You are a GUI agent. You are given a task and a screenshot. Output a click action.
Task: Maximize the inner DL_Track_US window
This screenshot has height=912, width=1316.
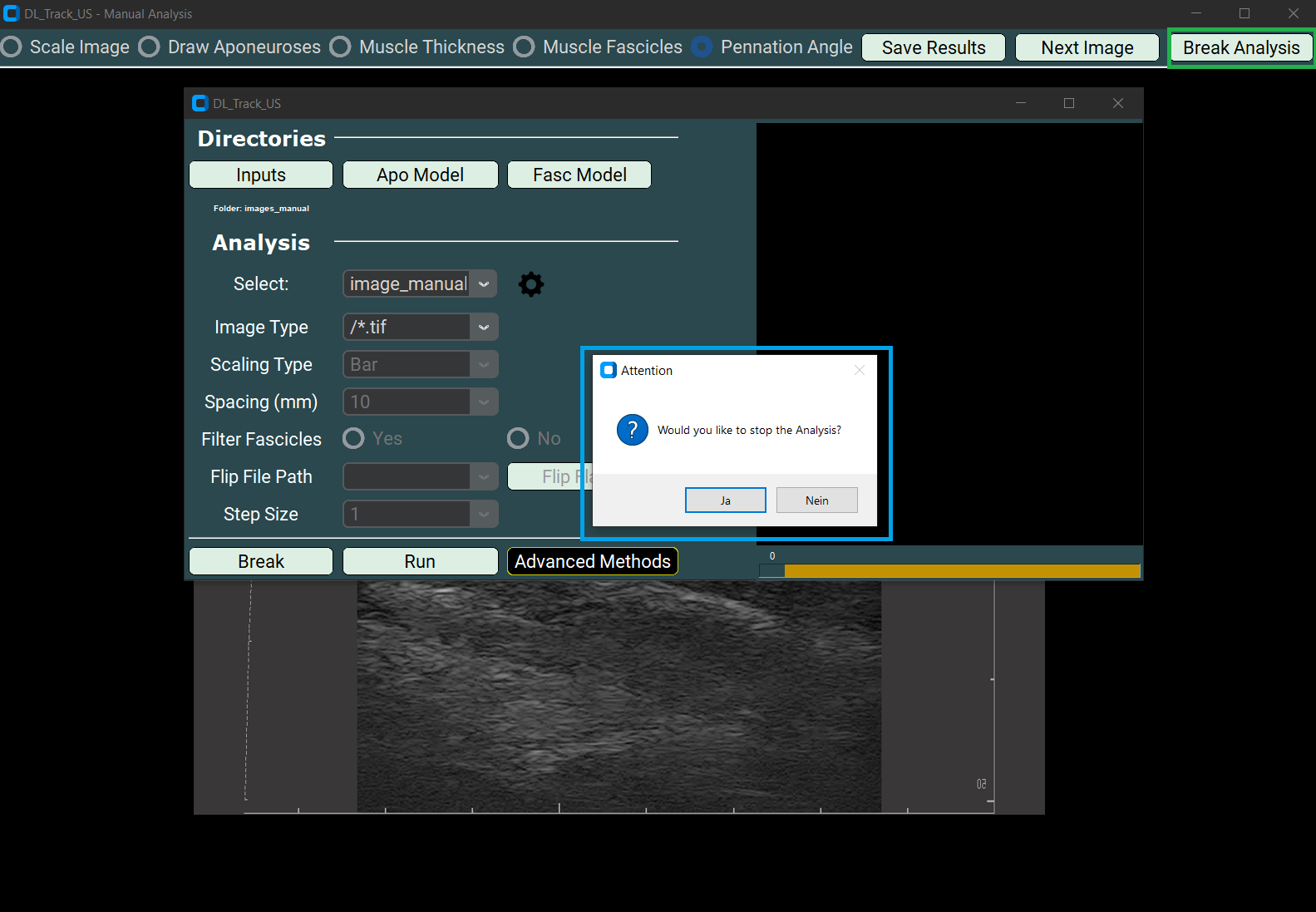pyautogui.click(x=1069, y=103)
